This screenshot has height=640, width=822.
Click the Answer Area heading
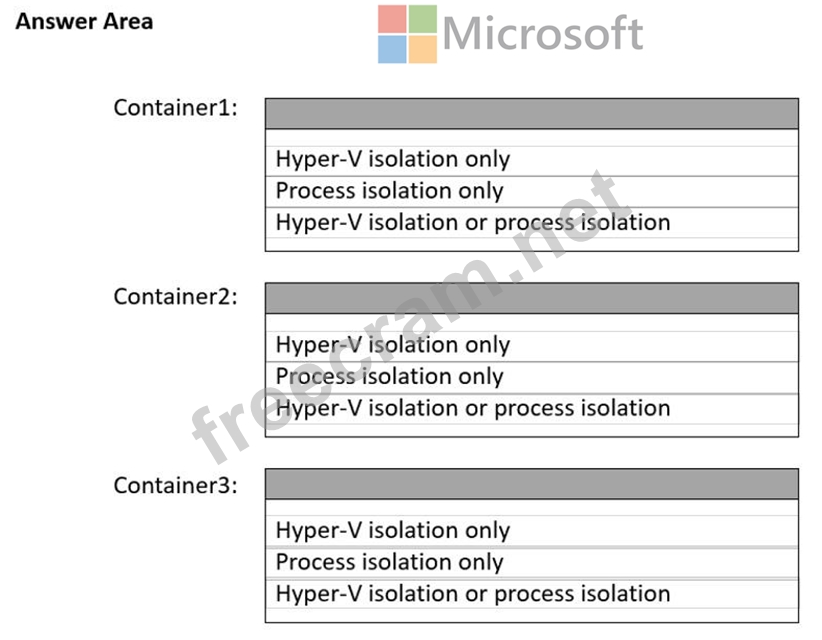pos(84,21)
